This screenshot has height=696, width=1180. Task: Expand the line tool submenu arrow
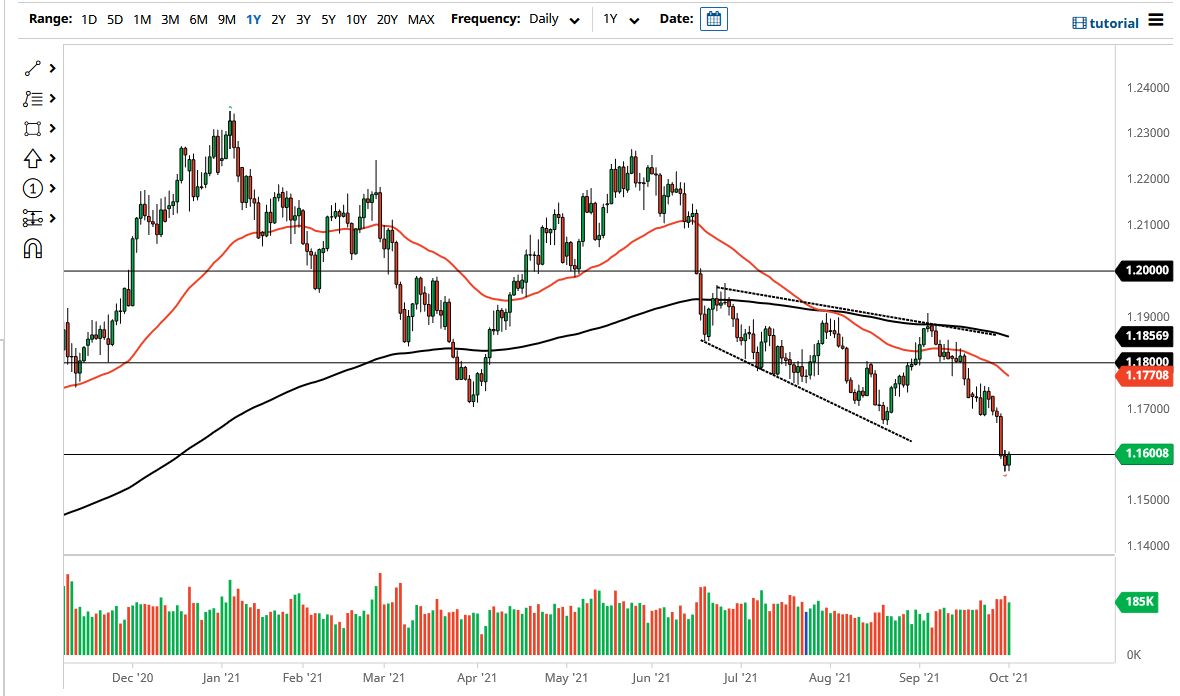(x=53, y=68)
